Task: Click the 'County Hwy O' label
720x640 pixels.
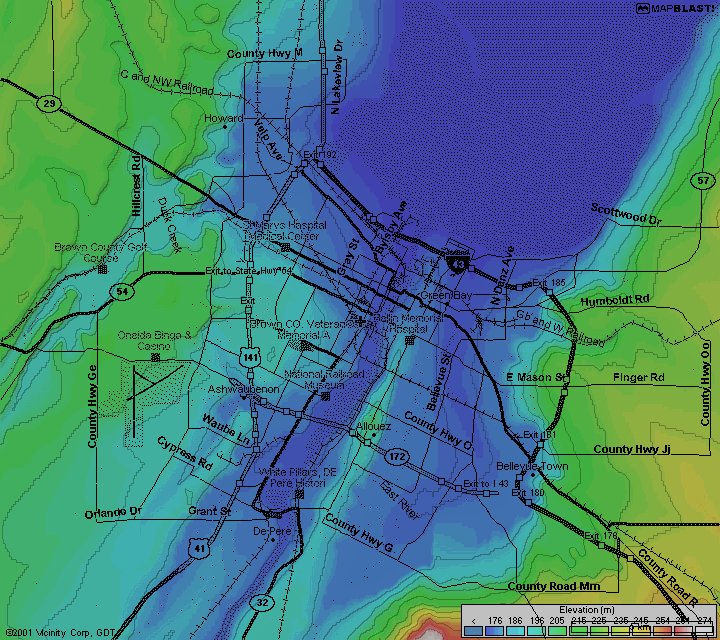Action: [438, 431]
